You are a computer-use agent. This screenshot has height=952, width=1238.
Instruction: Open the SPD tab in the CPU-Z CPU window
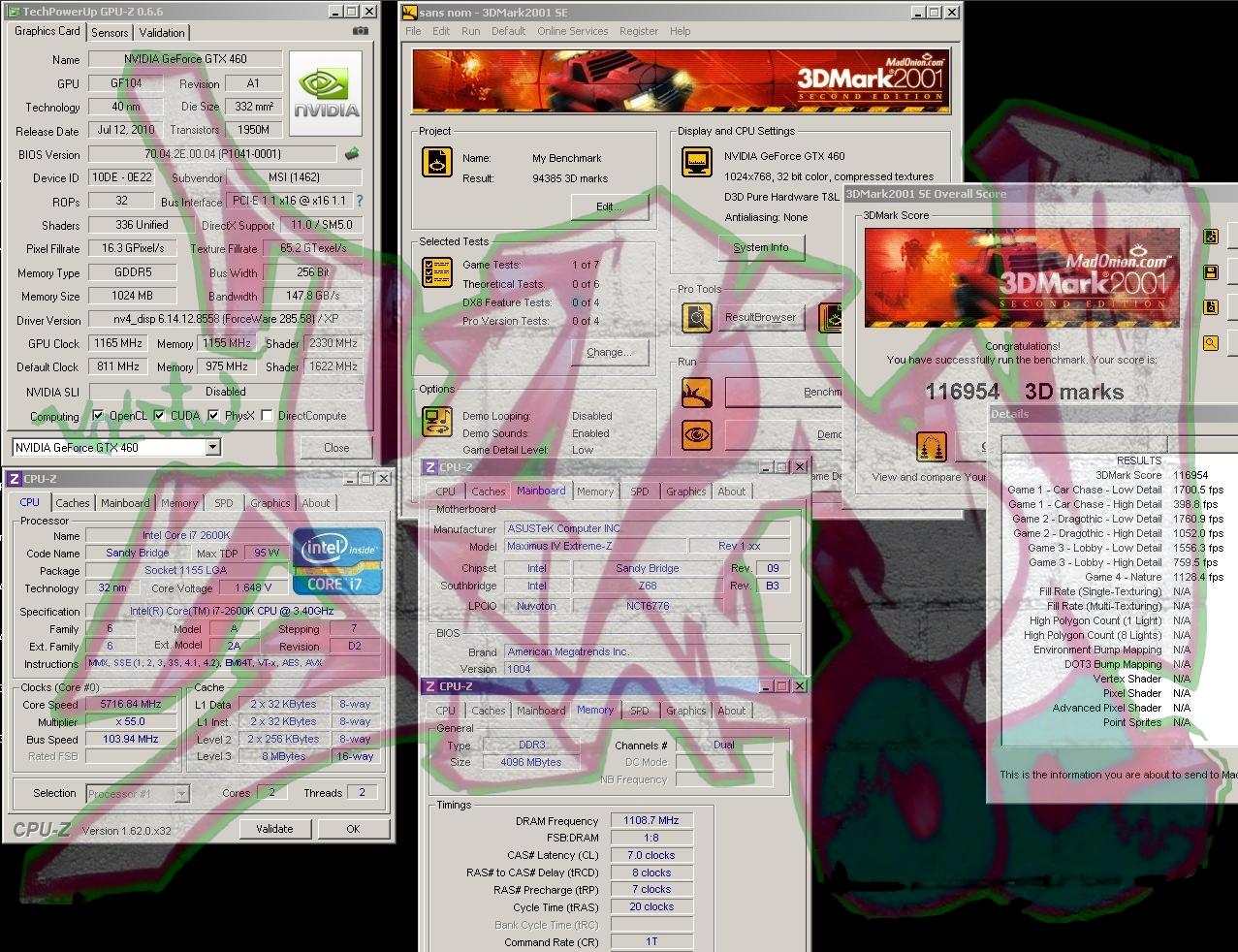224,503
